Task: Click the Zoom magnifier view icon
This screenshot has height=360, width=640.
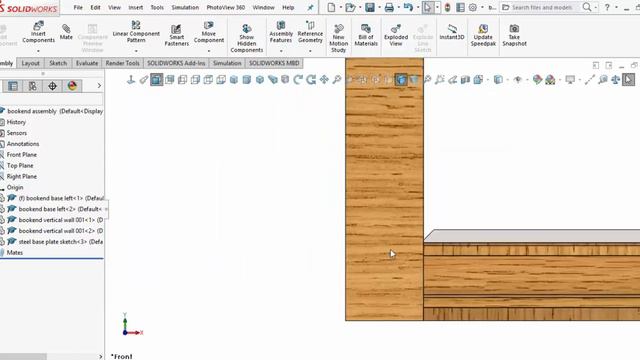Action: point(337,79)
